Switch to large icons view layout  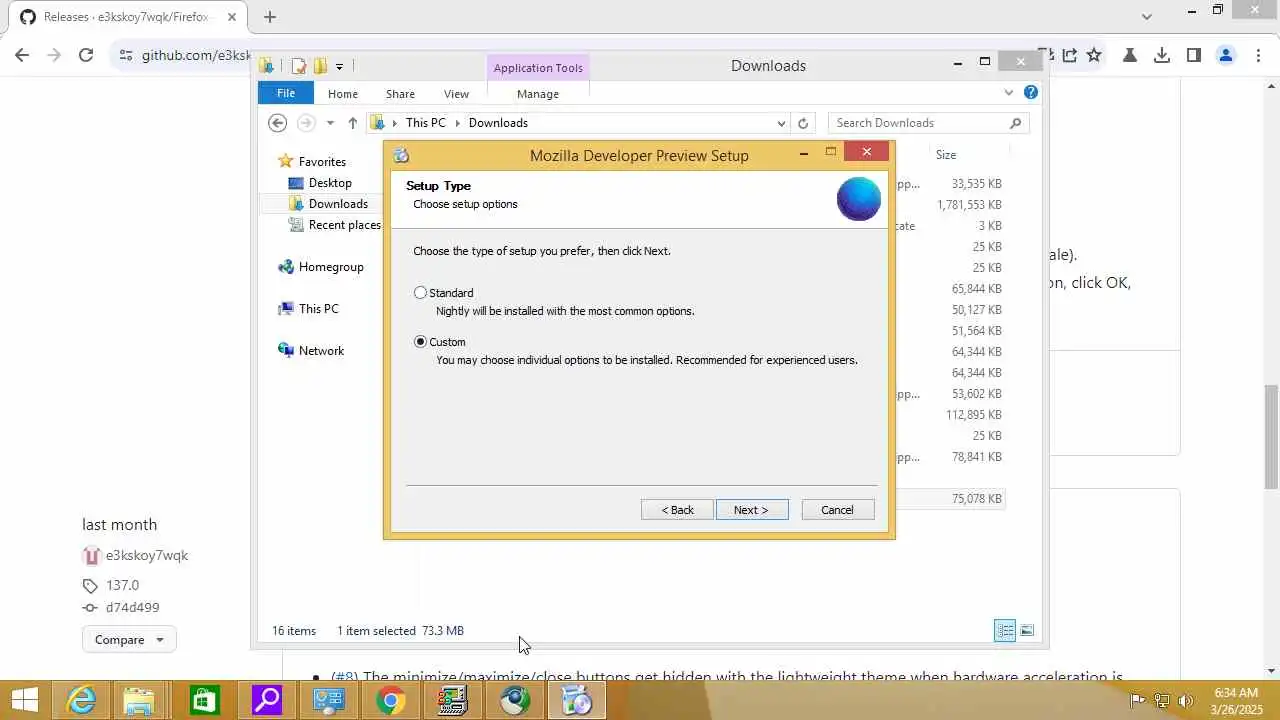coord(1027,630)
